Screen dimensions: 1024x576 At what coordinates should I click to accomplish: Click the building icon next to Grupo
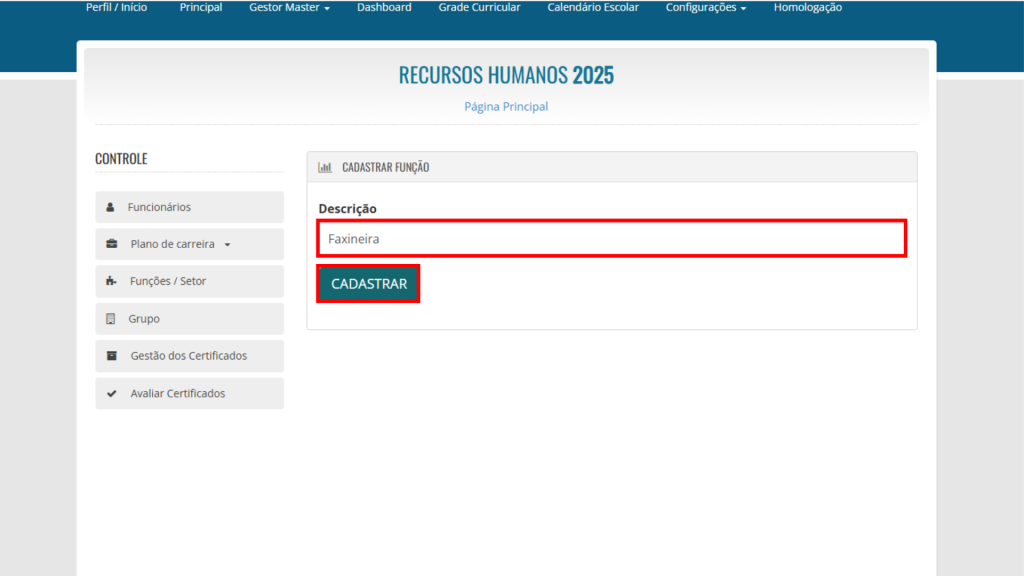[110, 319]
